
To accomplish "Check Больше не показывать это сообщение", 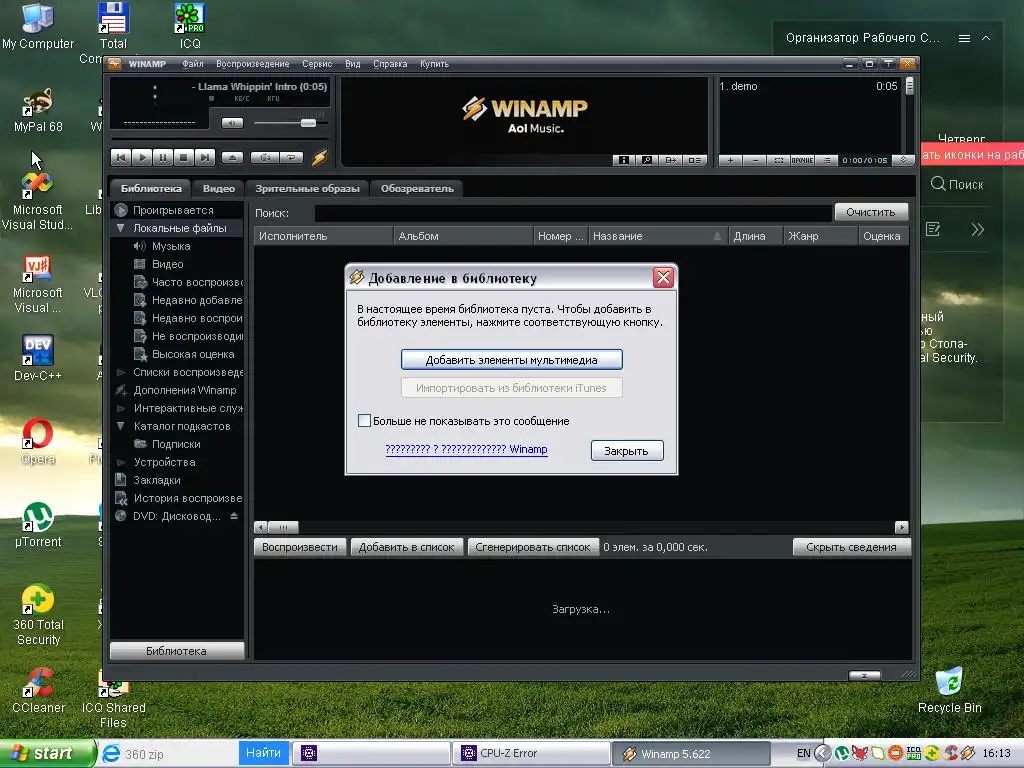I will (364, 421).
